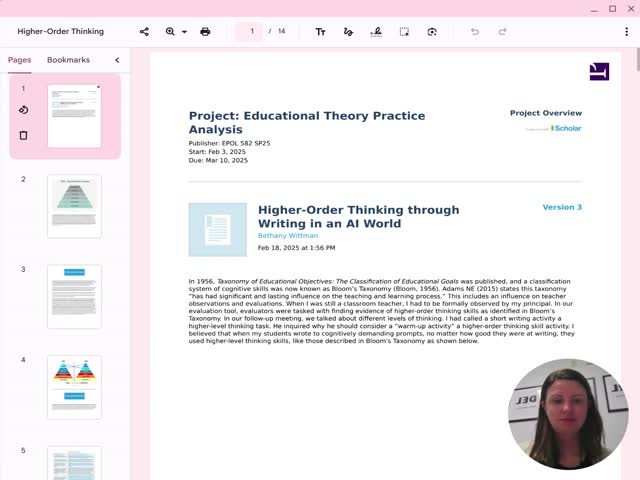Click the Version 3 link

tap(561, 207)
